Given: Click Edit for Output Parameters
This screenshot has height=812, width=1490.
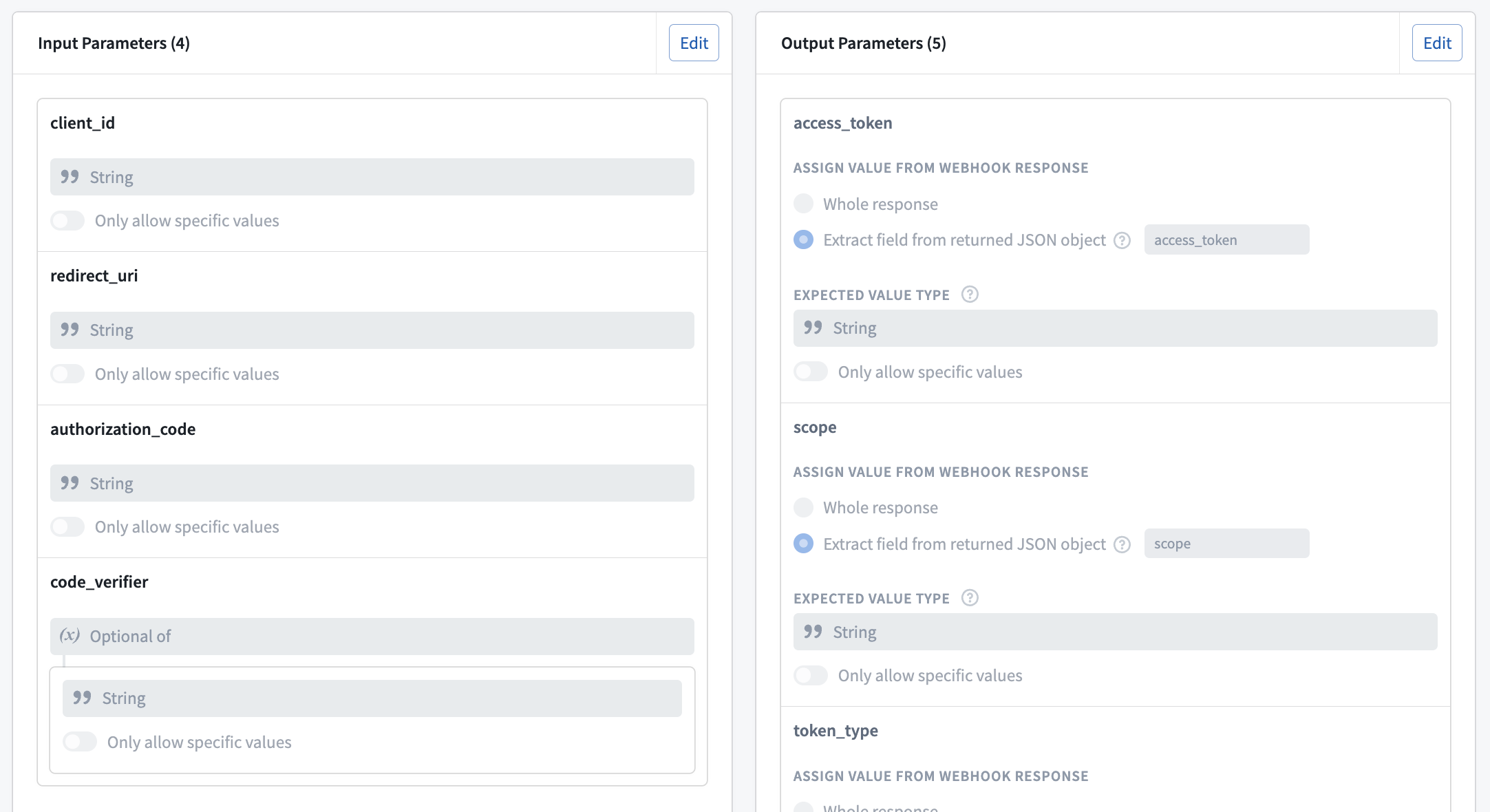Looking at the screenshot, I should (1437, 43).
